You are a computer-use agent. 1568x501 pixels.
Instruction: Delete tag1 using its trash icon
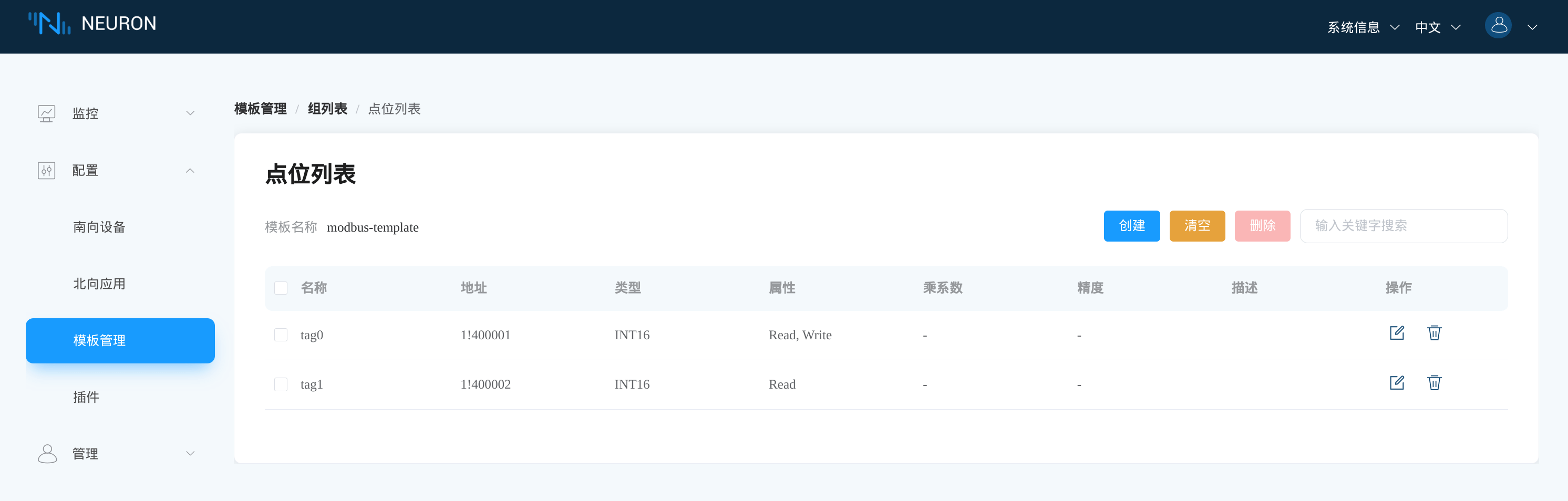pos(1434,383)
